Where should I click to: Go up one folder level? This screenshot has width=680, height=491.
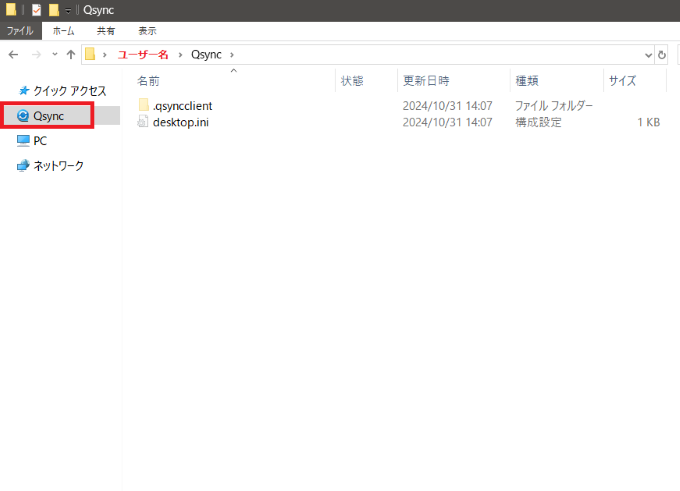tap(71, 55)
